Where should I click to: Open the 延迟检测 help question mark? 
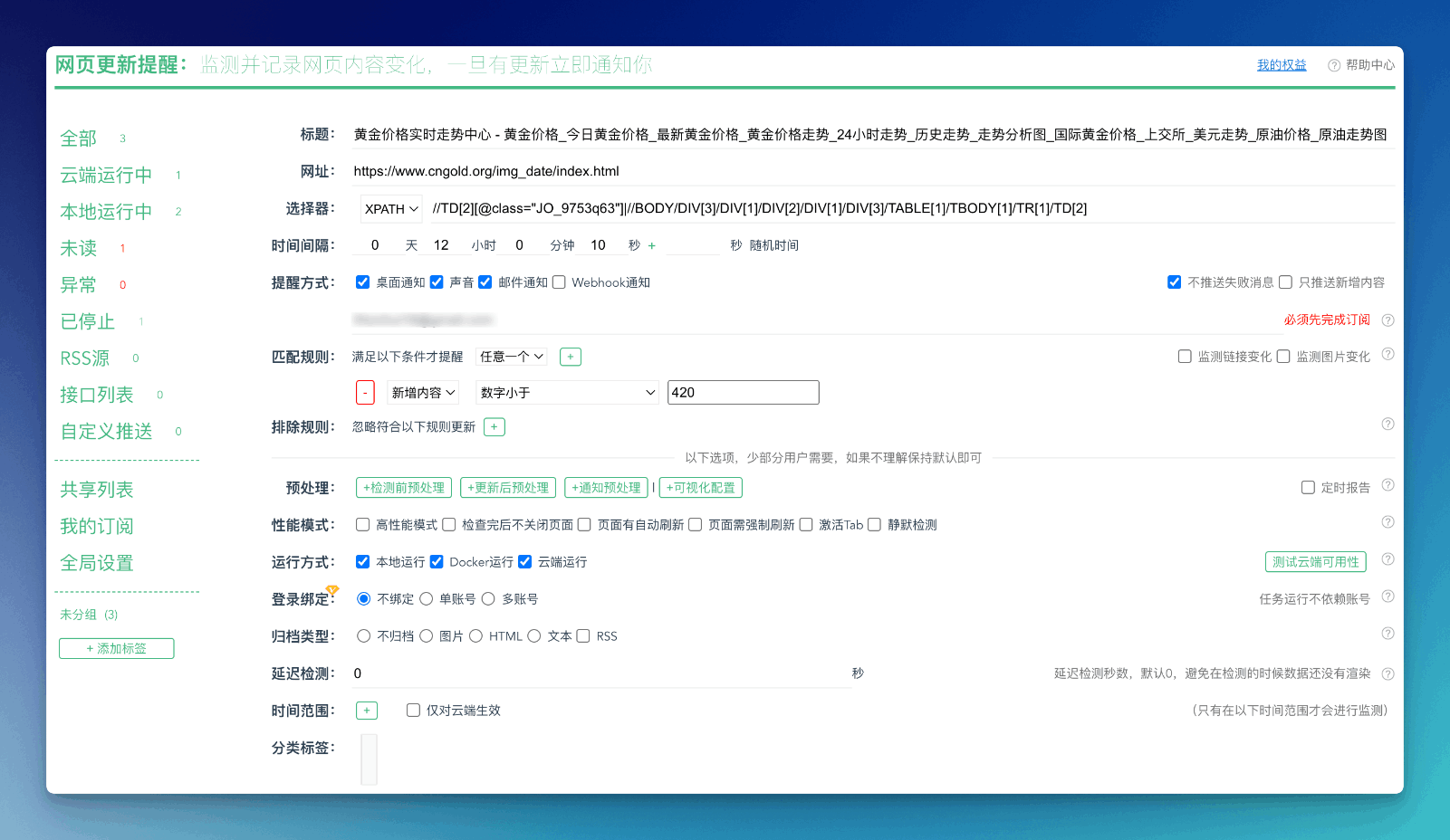tap(1388, 673)
